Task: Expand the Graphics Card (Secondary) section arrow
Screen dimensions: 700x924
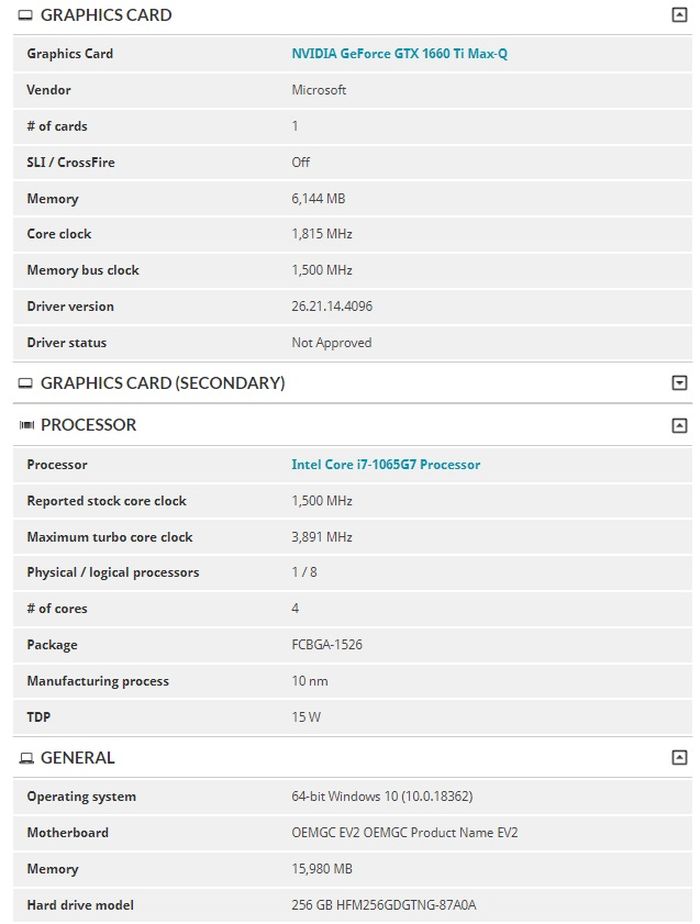Action: (x=679, y=383)
